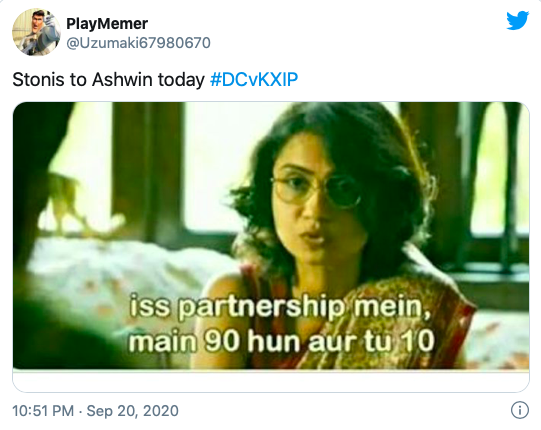The image size is (541, 430).
Task: Open PlayMemer's profile avatar
Action: [36, 32]
